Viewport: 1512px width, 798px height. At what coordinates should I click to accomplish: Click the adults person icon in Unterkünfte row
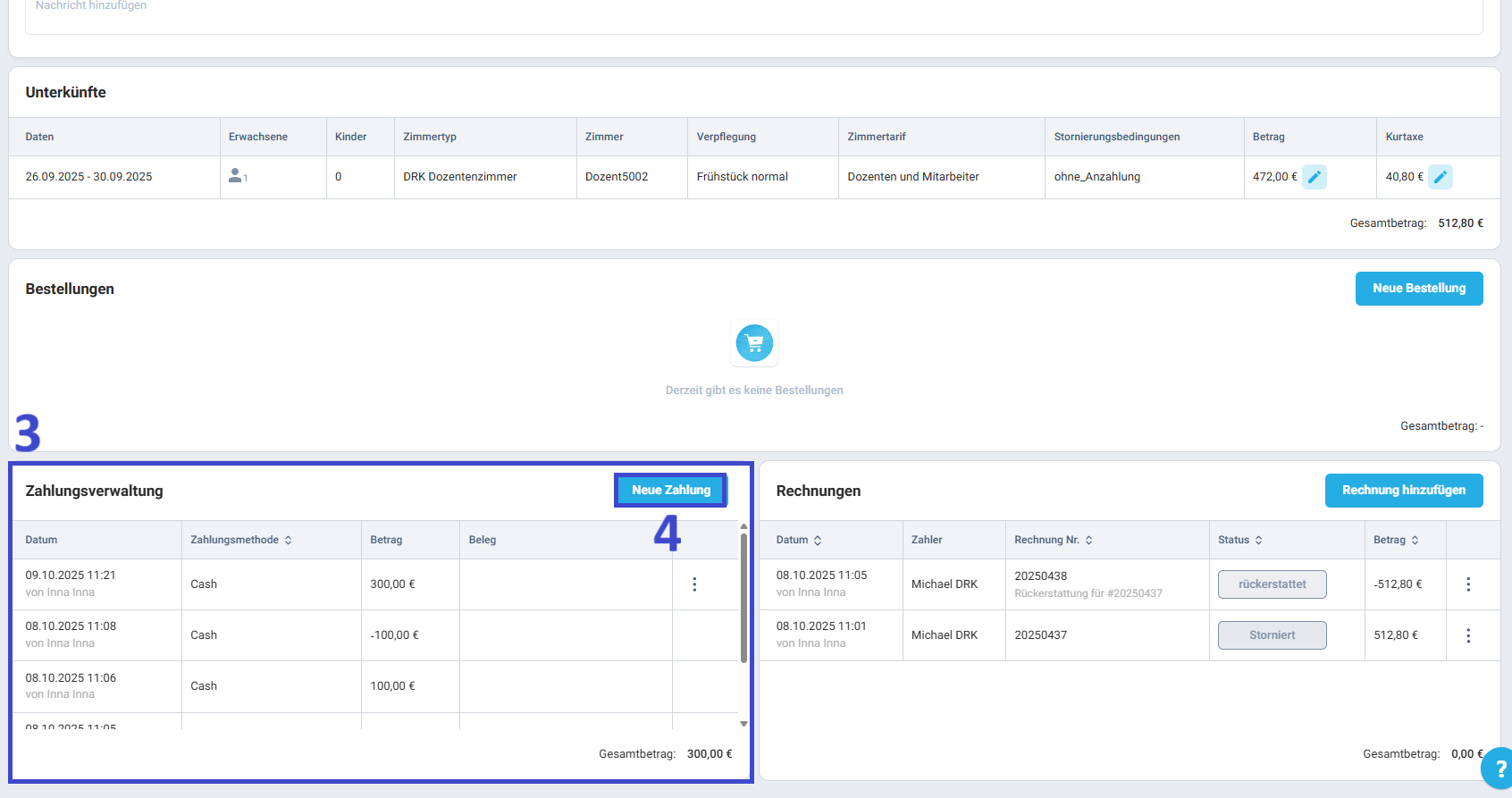click(x=236, y=176)
